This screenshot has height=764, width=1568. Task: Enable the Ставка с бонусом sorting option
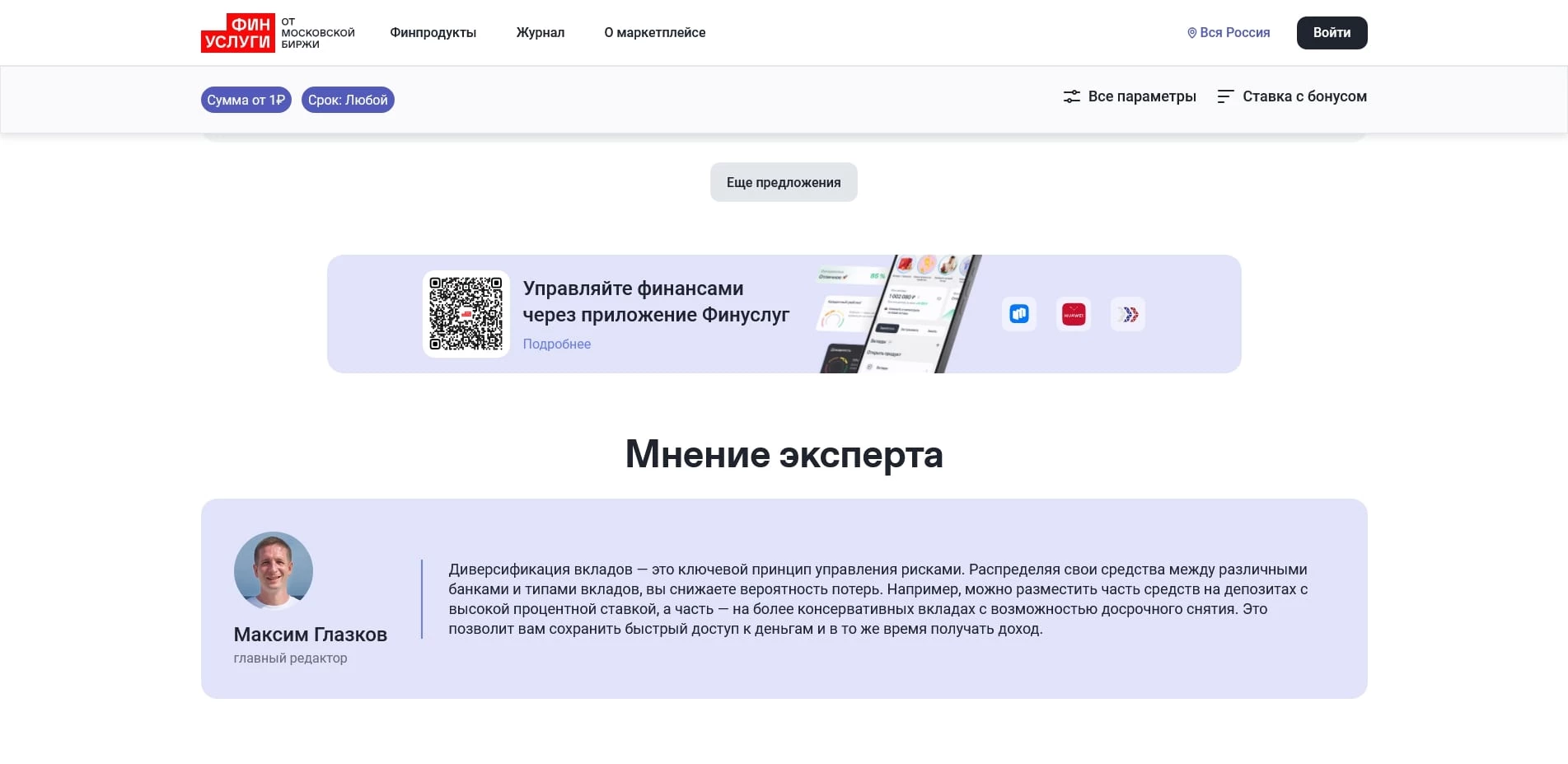coord(1304,96)
